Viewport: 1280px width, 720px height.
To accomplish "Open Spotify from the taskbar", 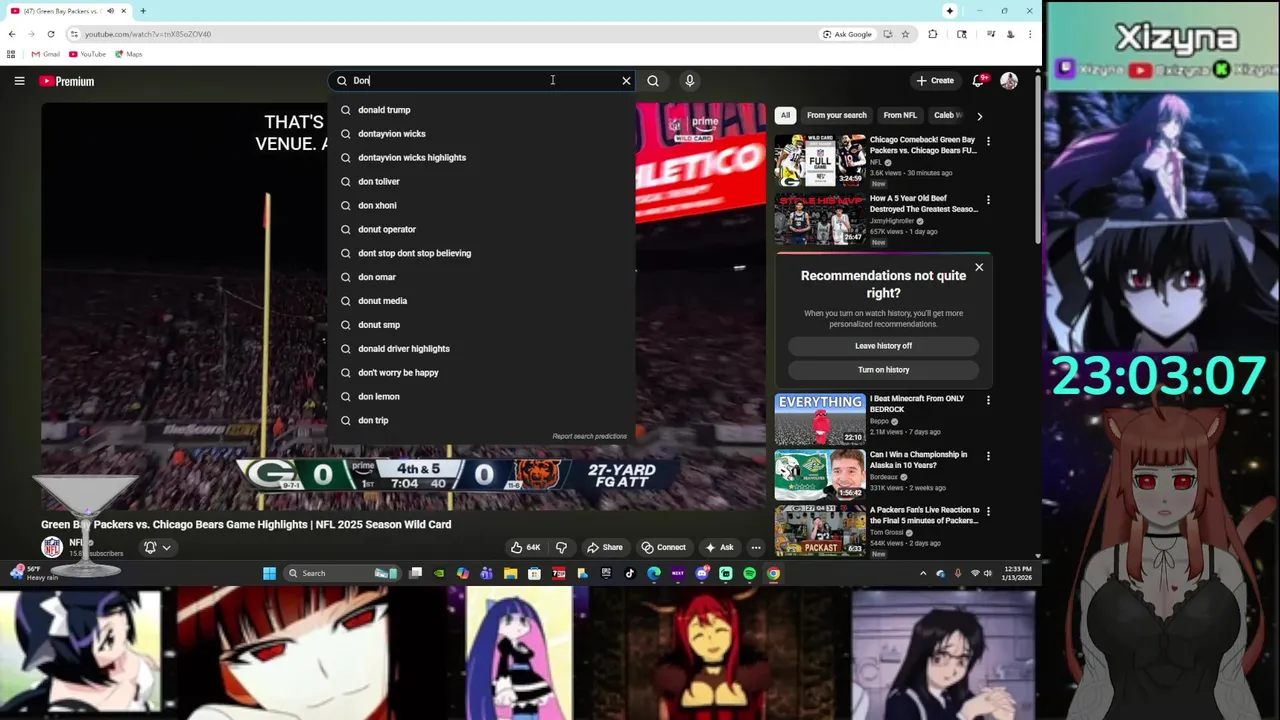I will click(749, 573).
